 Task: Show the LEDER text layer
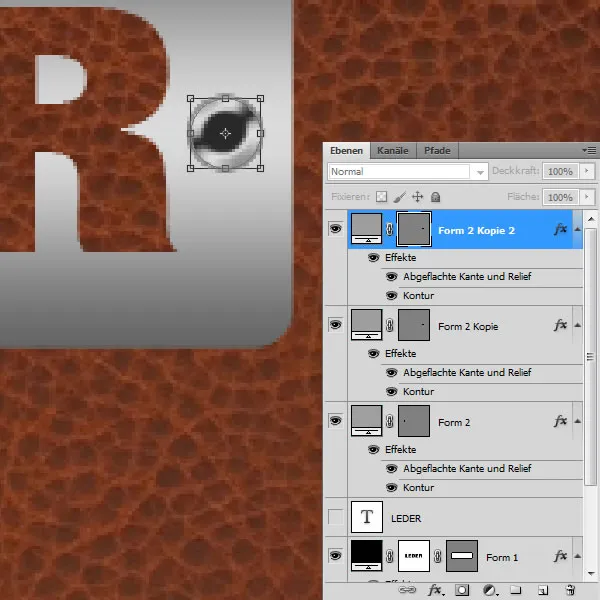[x=335, y=517]
